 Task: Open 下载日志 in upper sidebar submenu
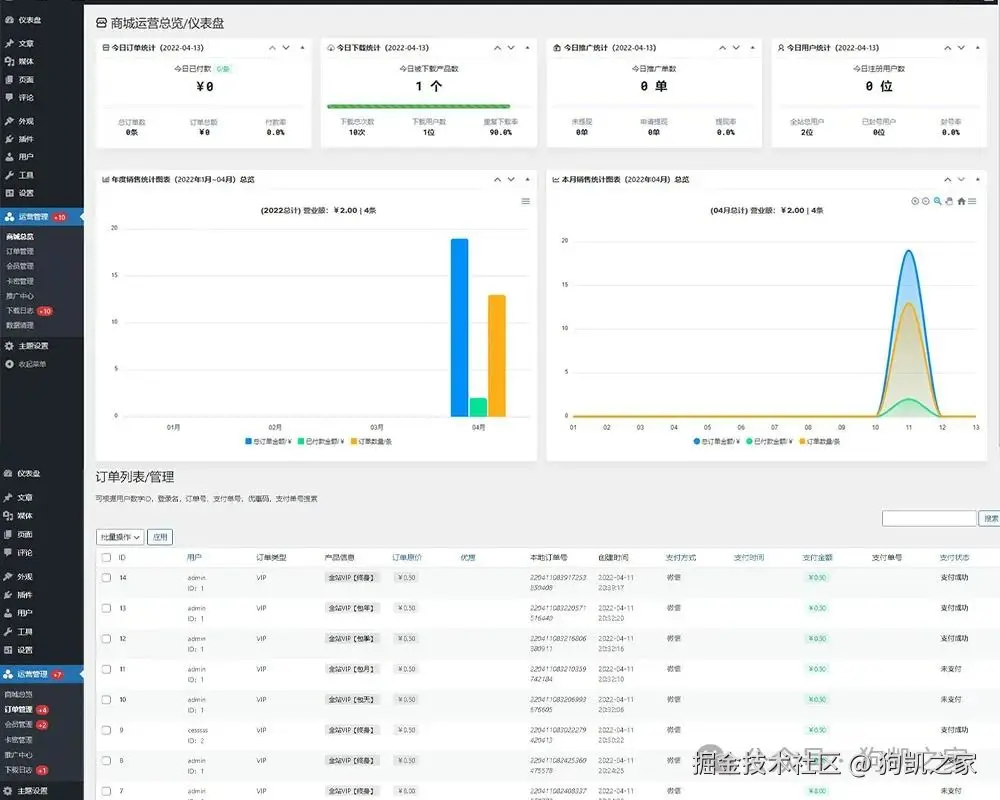(x=19, y=311)
